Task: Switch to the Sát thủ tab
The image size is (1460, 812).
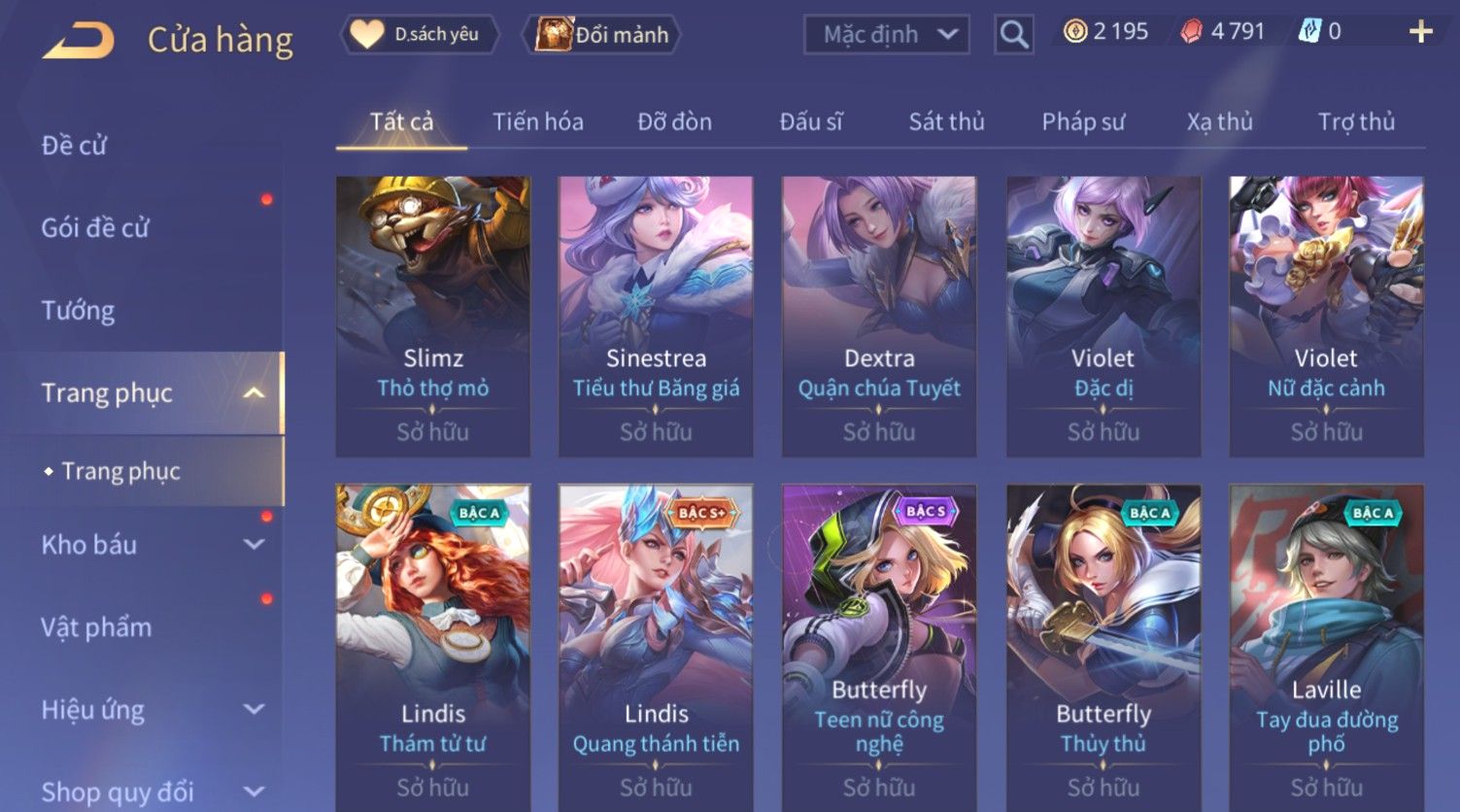Action: click(x=946, y=121)
